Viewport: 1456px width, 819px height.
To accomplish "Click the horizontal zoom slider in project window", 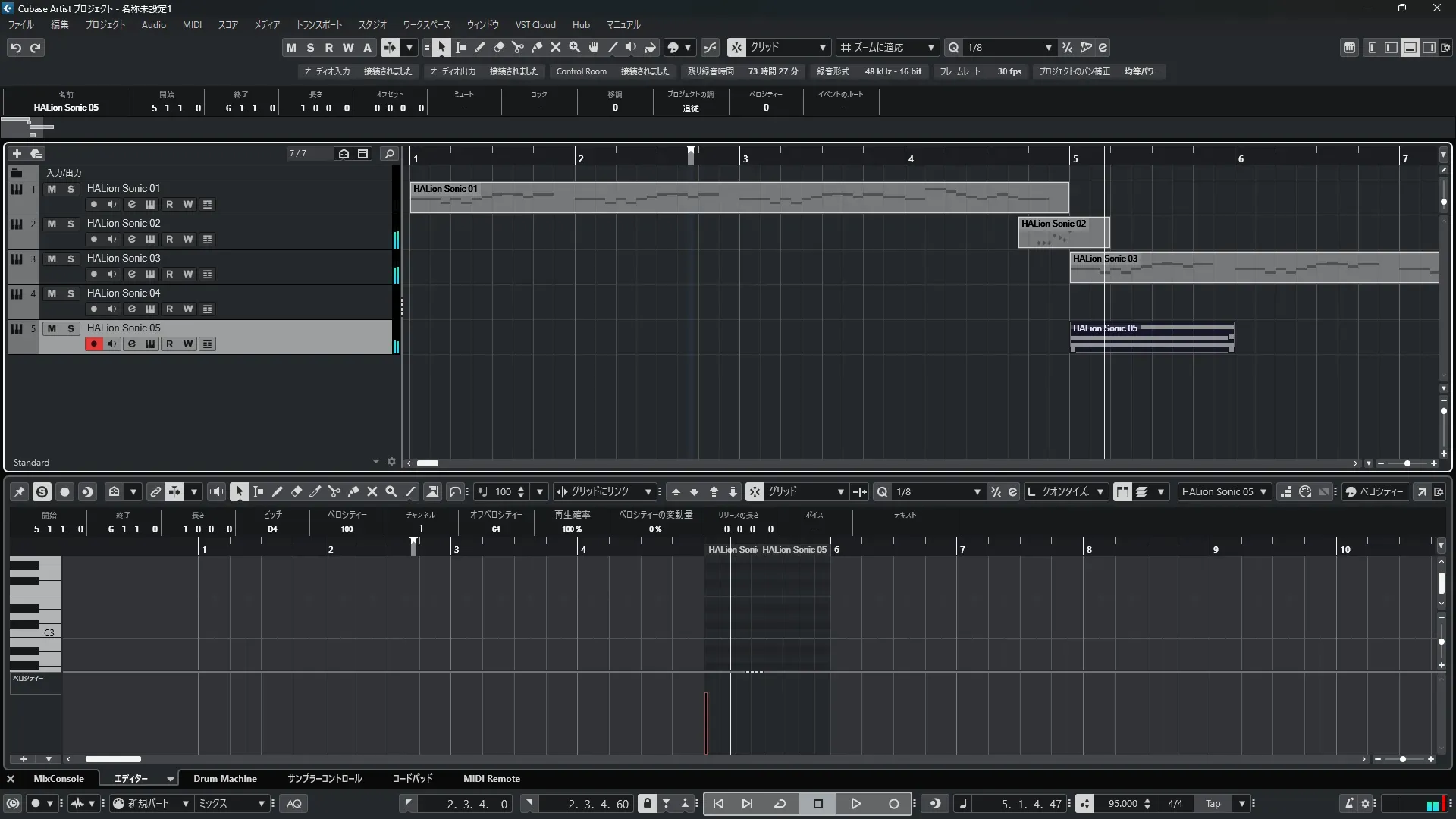I will point(1407,463).
